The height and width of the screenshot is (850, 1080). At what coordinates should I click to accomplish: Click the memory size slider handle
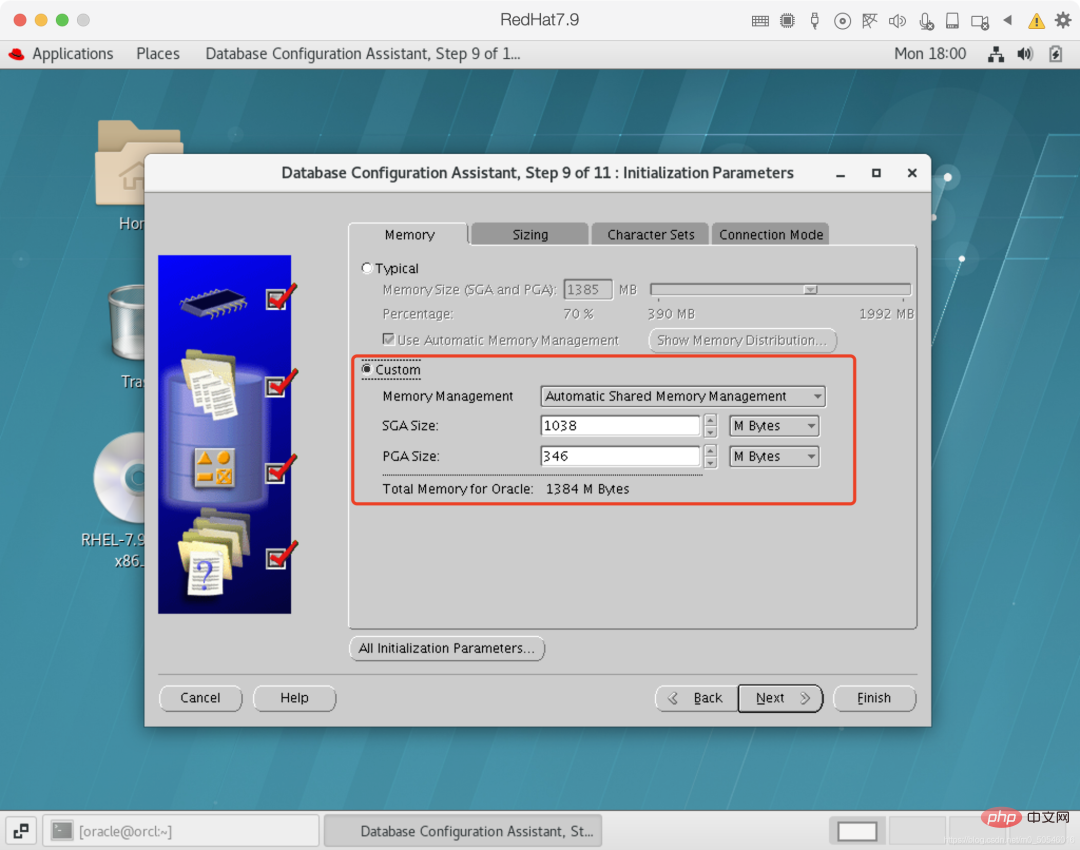pyautogui.click(x=811, y=290)
